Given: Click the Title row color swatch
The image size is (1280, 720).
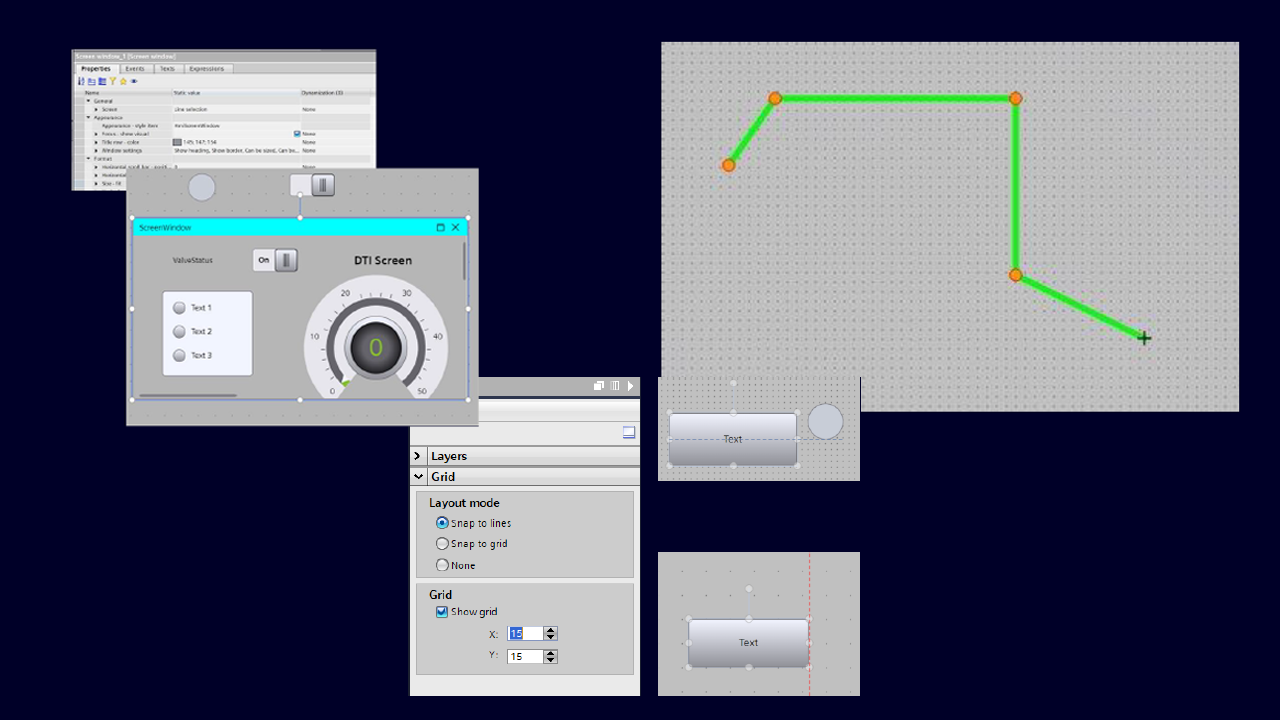Looking at the screenshot, I should (177, 142).
